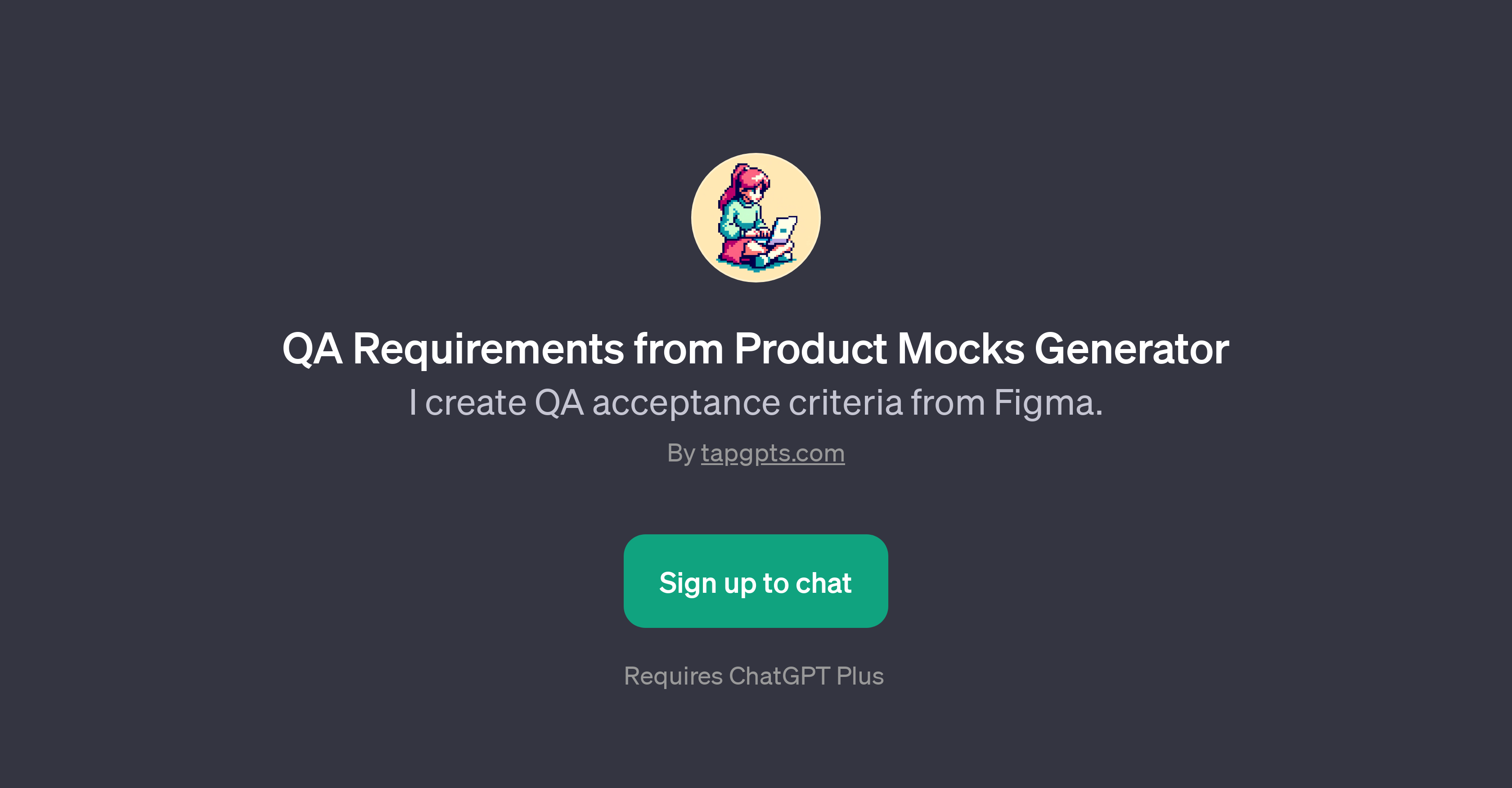The image size is (1512, 788).
Task: Select the green signup button
Action: [x=756, y=582]
